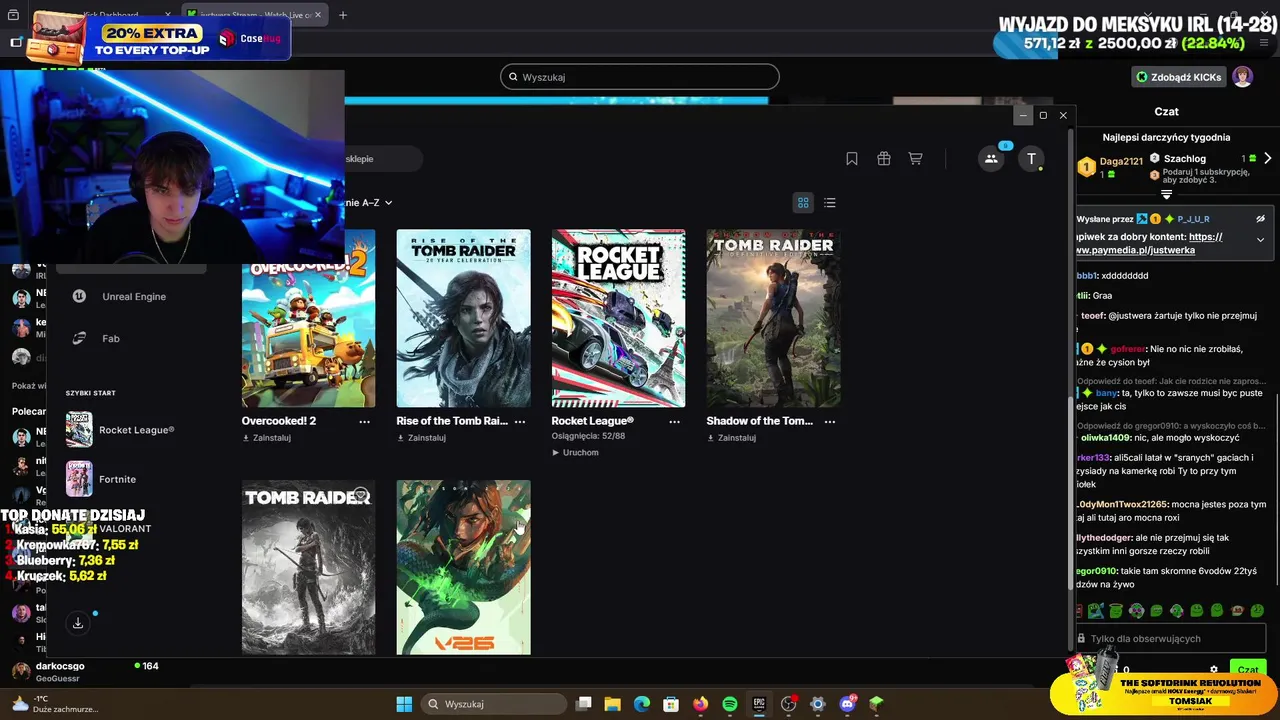The height and width of the screenshot is (720, 1280).
Task: Open the gift redeem icon in Epic launcher
Action: [884, 159]
